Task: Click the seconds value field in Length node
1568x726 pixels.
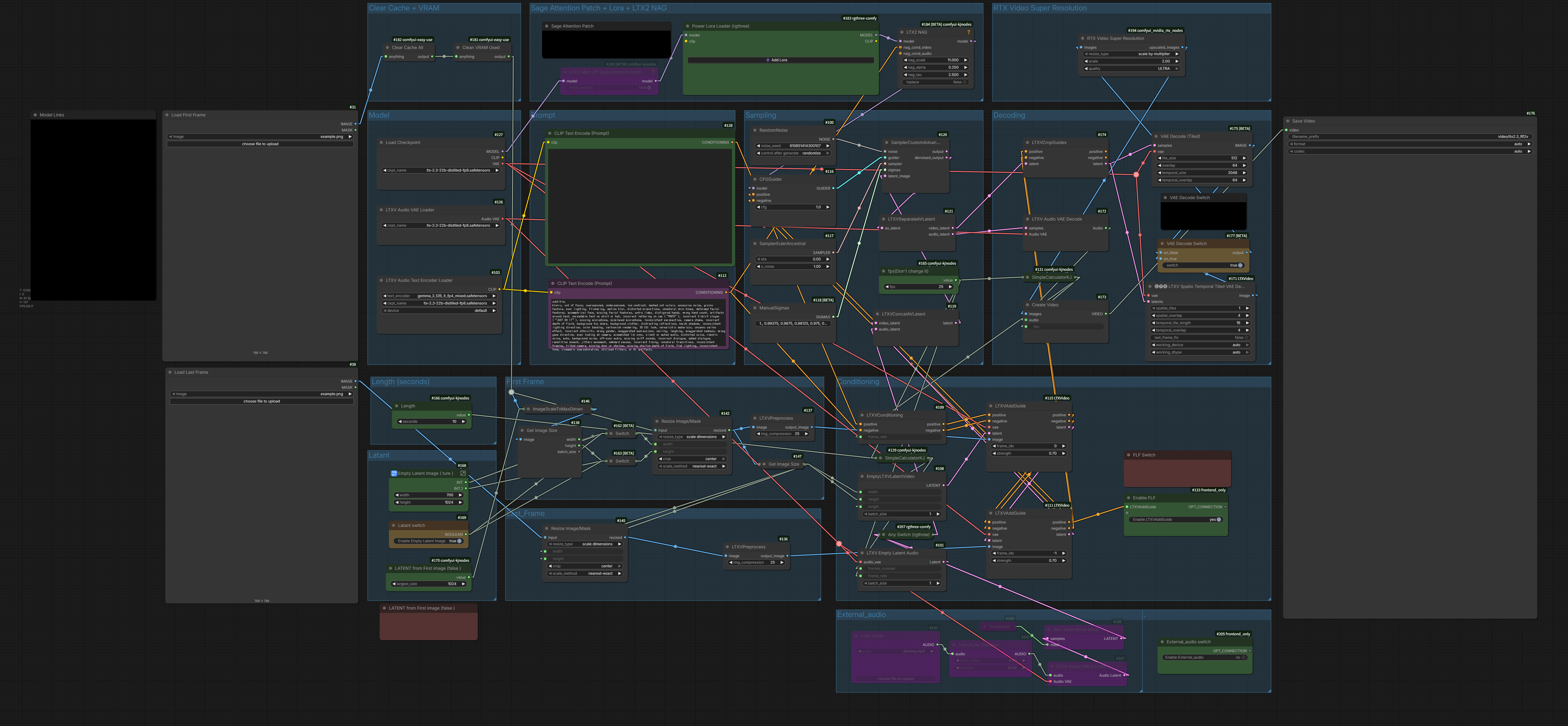Action: (432, 422)
